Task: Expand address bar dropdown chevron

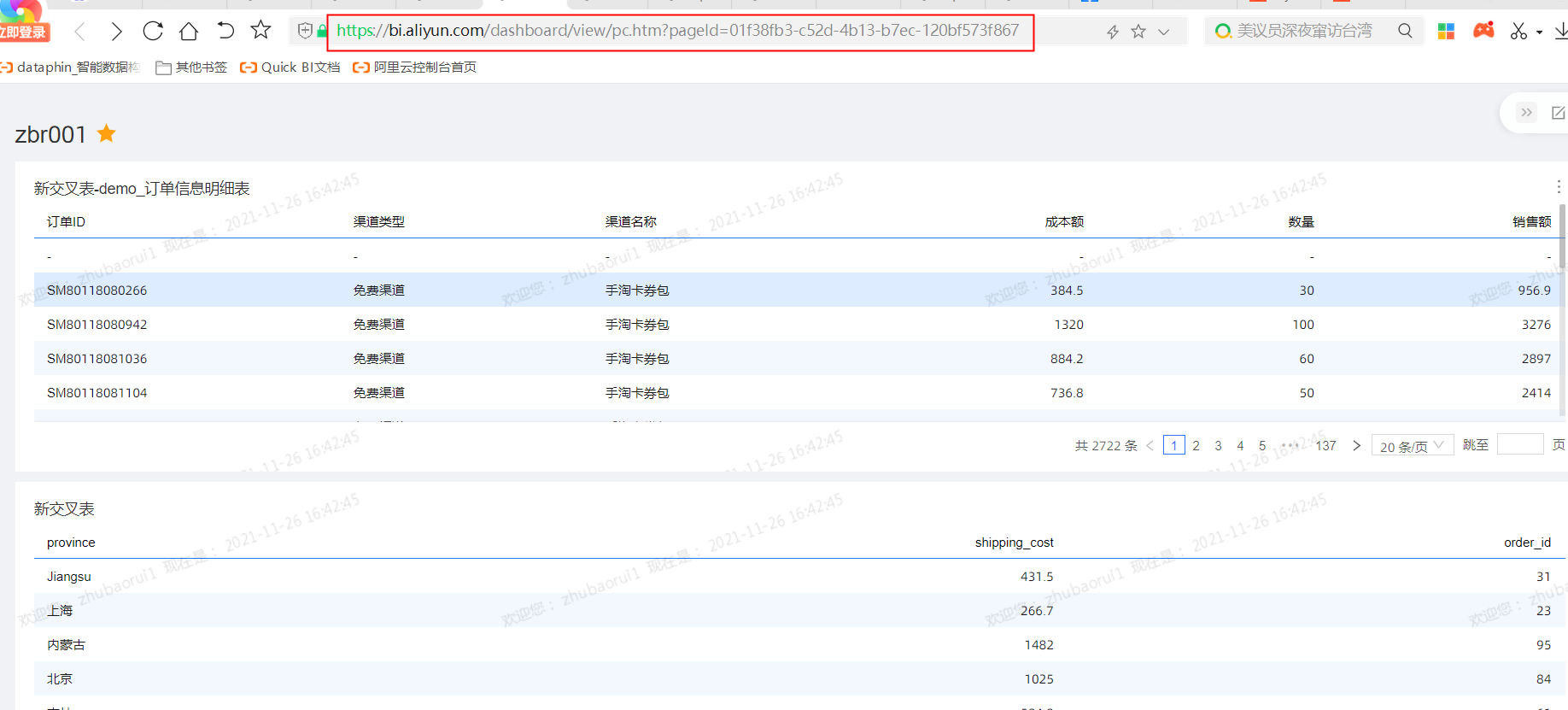Action: (x=1163, y=32)
